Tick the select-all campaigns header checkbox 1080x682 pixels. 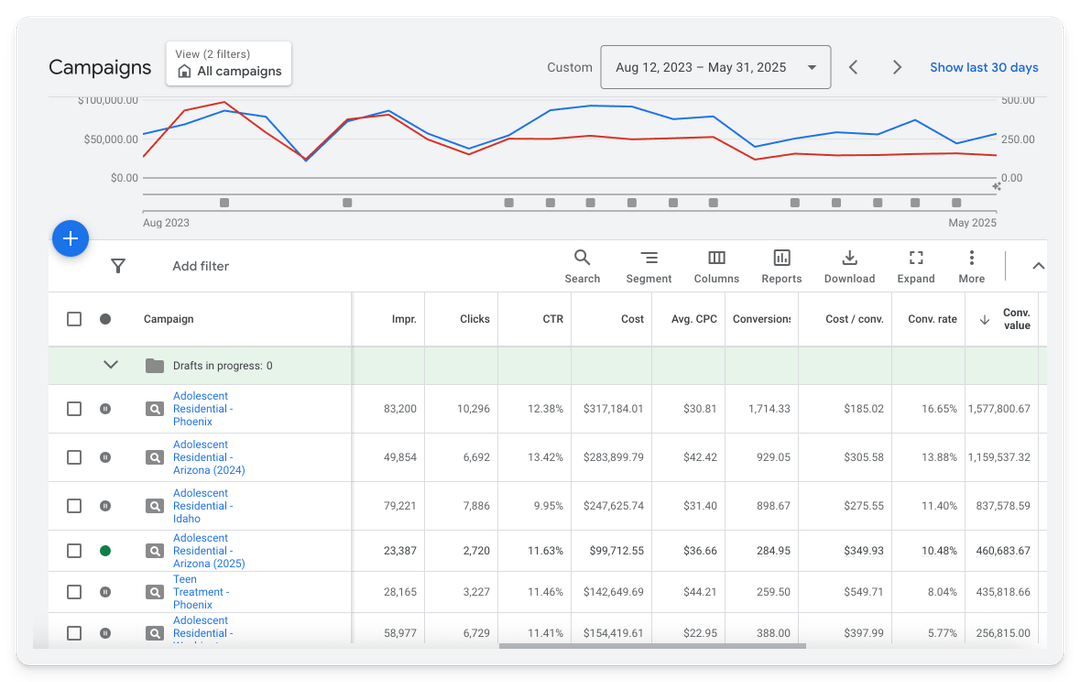(74, 319)
